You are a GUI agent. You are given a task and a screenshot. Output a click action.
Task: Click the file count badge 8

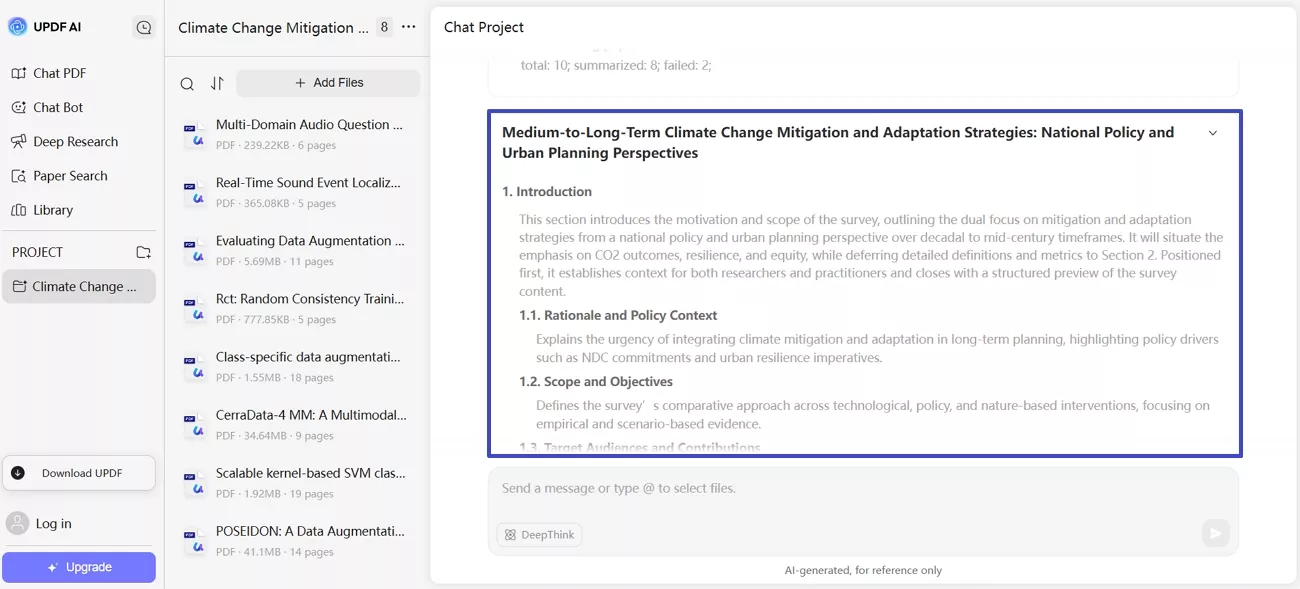click(x=384, y=28)
